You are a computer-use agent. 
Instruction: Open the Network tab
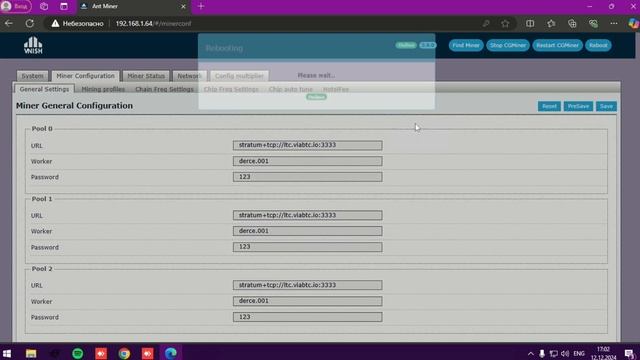click(189, 76)
